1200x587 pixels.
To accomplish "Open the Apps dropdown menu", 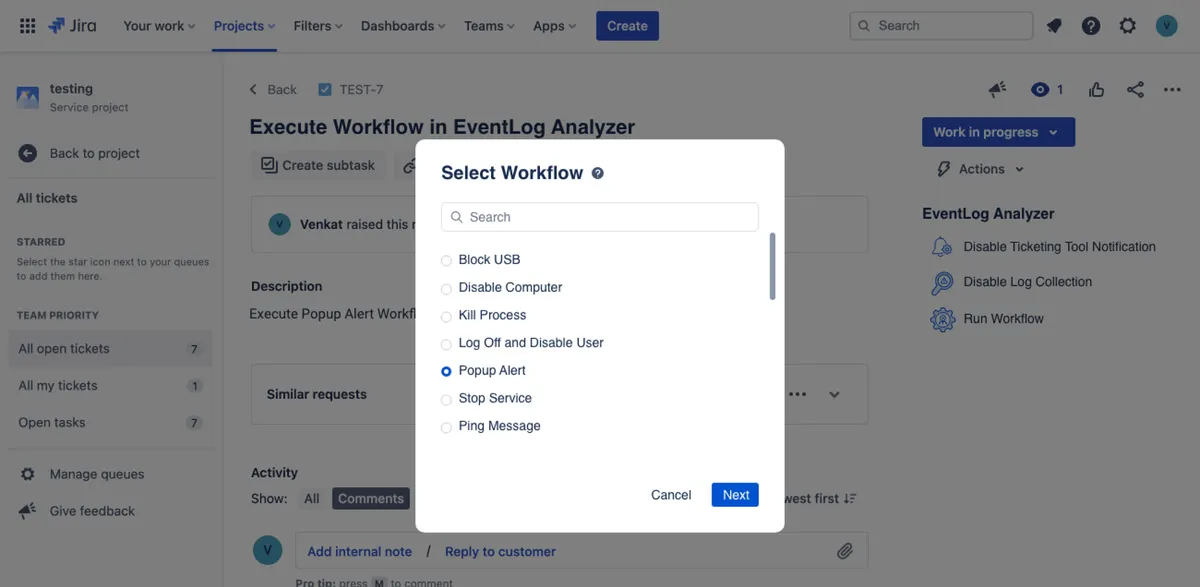I will (x=554, y=26).
